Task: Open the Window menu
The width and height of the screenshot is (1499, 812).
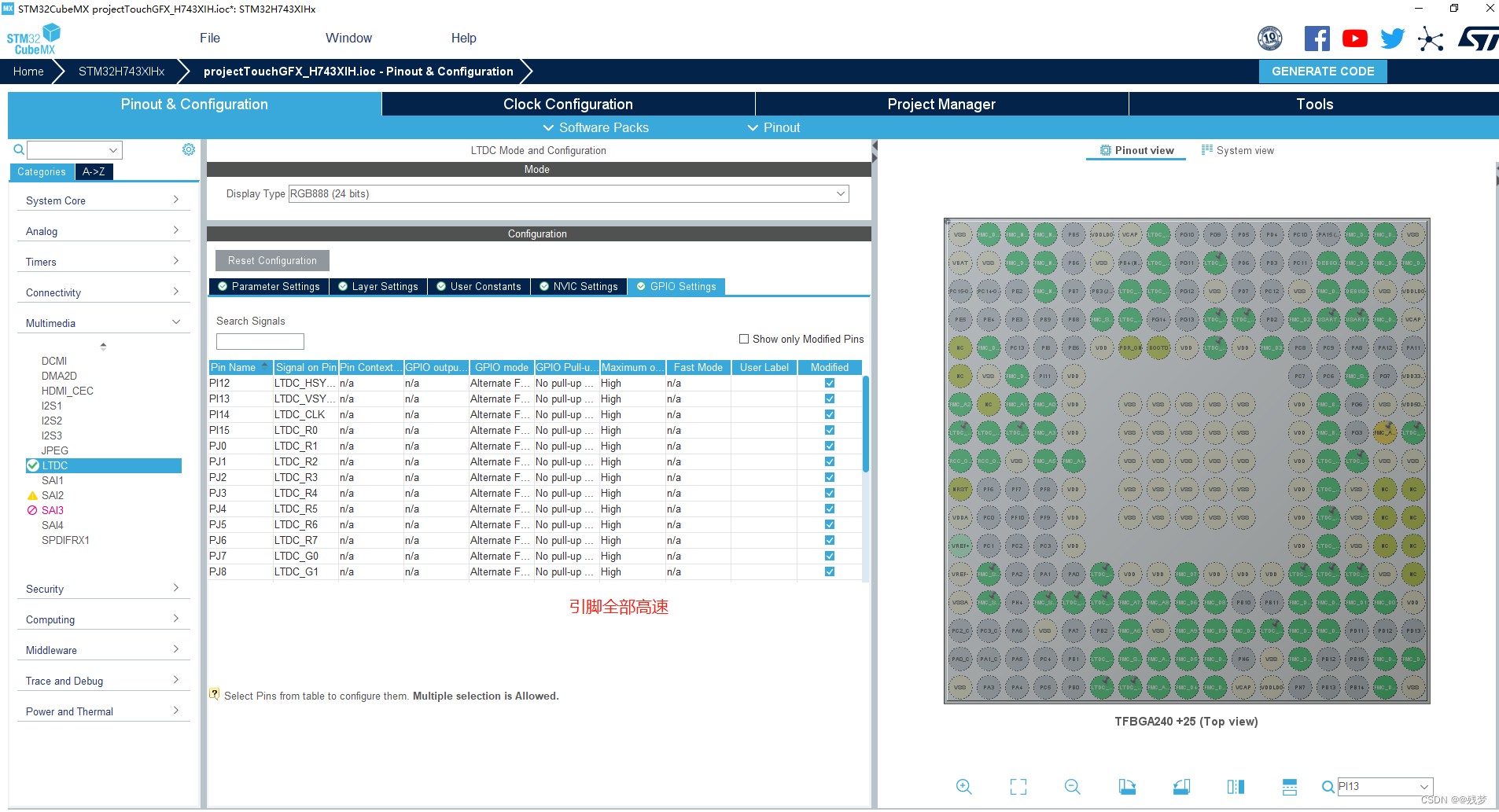Action: 348,39
